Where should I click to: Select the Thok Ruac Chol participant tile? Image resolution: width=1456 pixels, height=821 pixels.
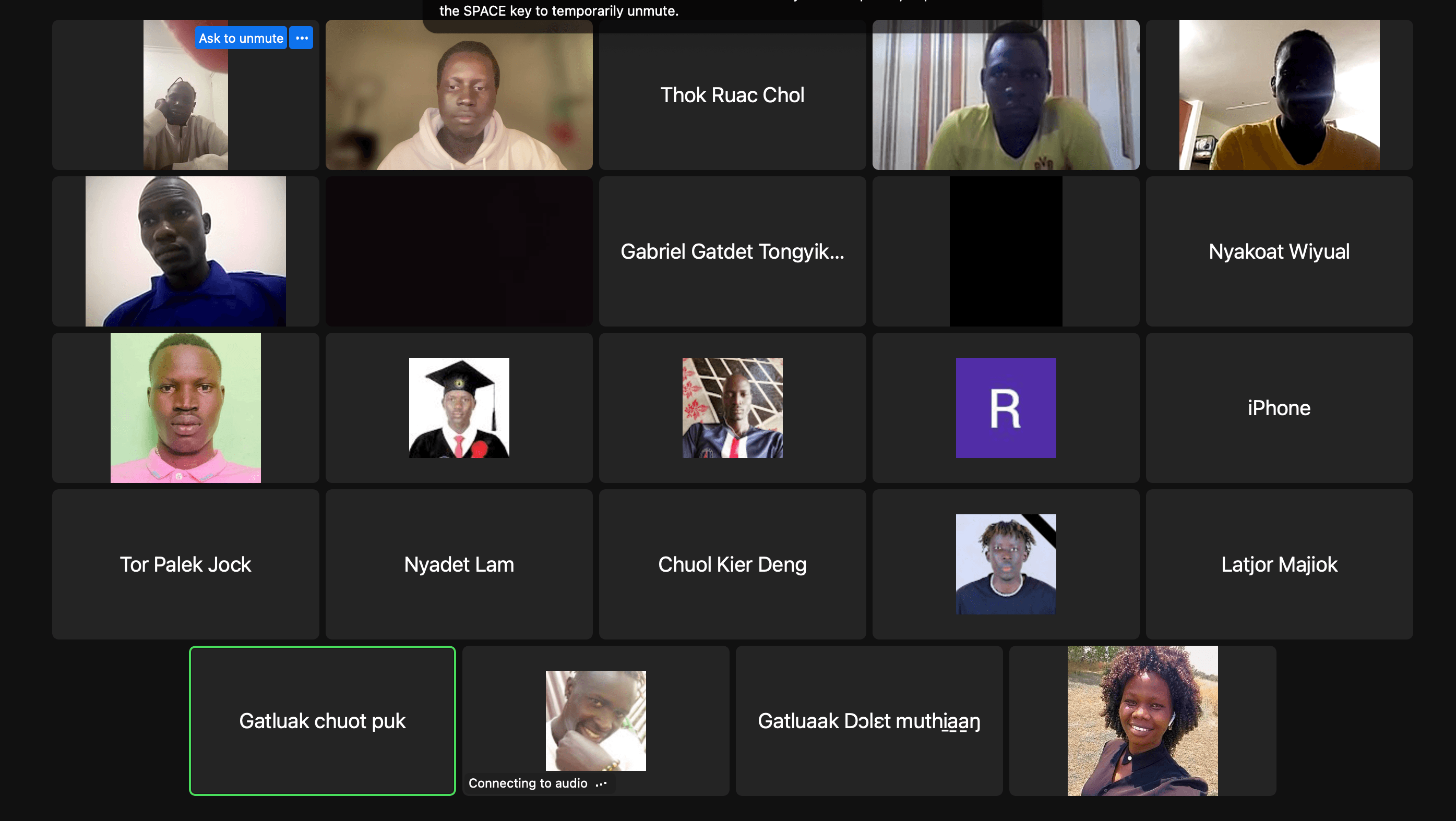tap(732, 95)
